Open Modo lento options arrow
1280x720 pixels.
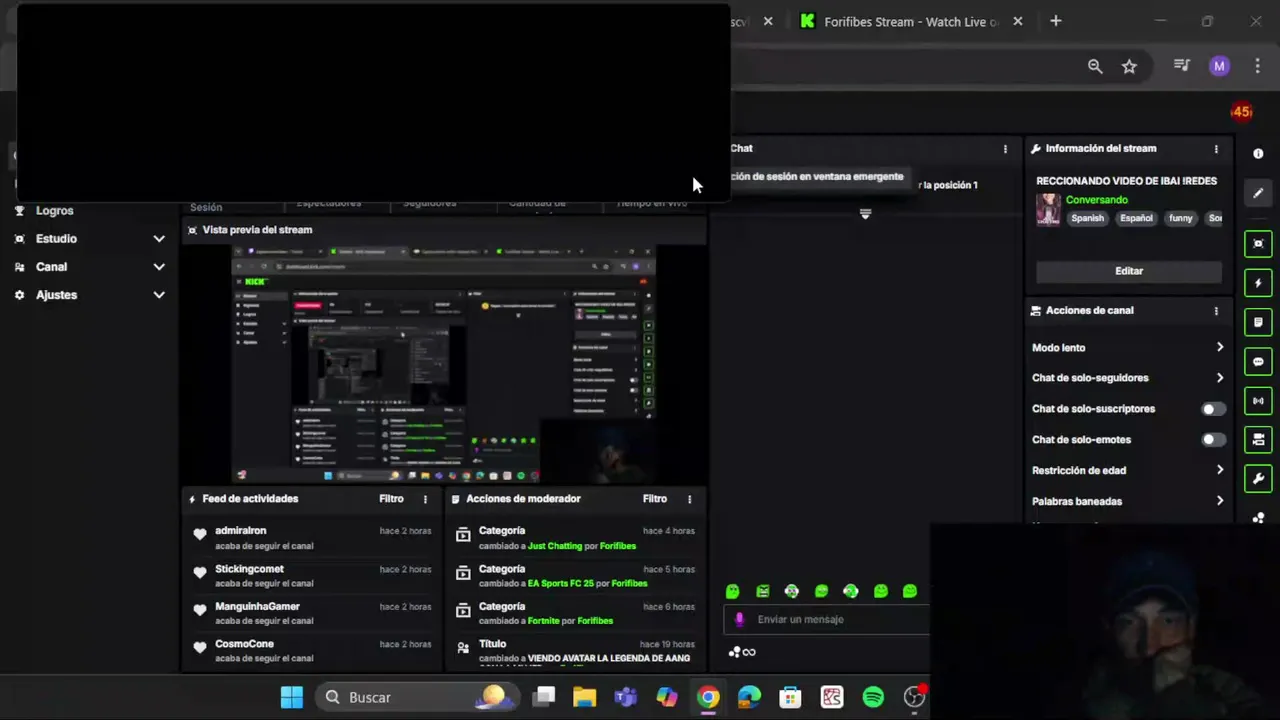(1219, 347)
